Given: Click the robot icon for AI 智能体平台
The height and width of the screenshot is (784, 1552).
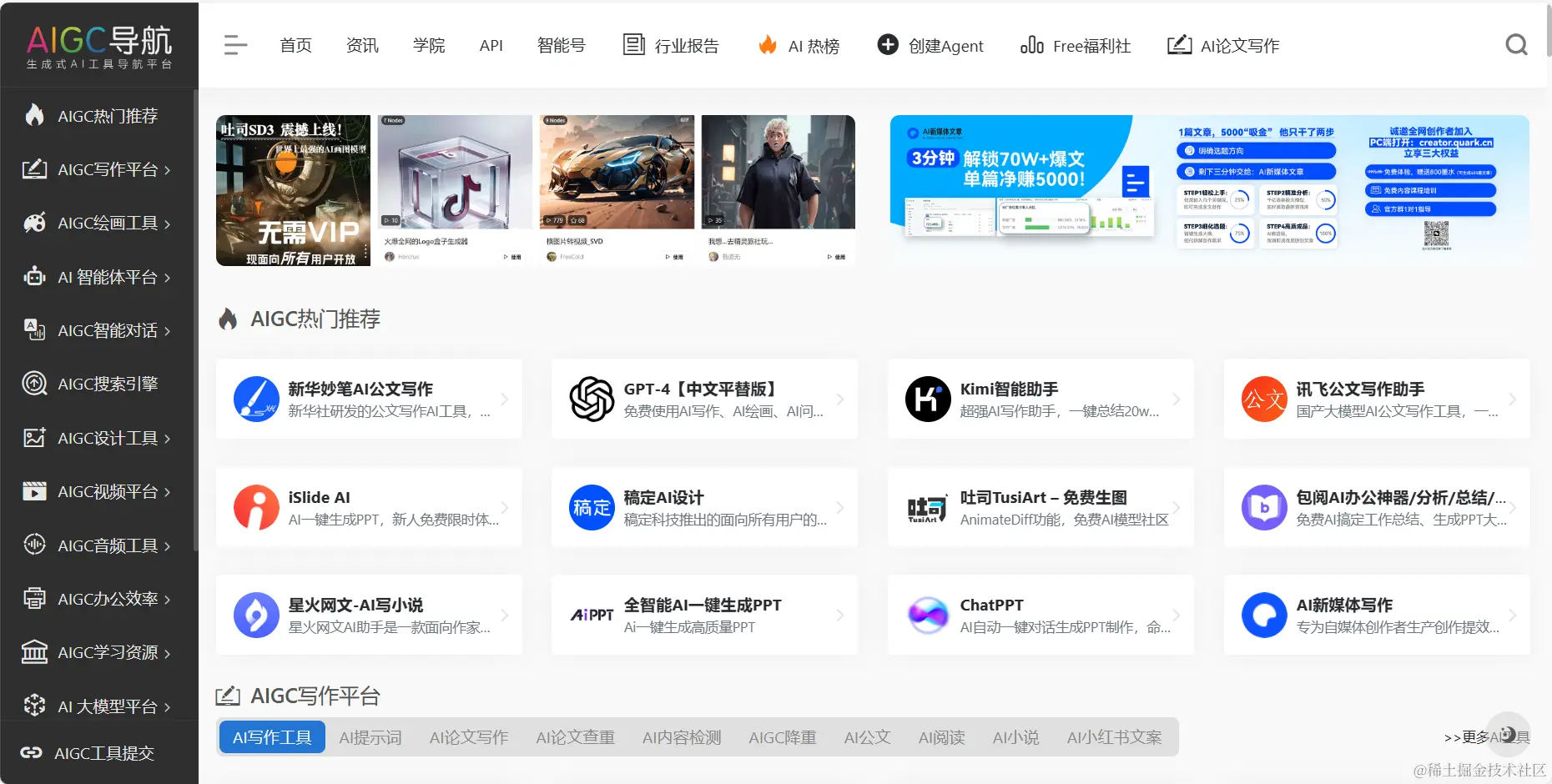Looking at the screenshot, I should pos(34,277).
